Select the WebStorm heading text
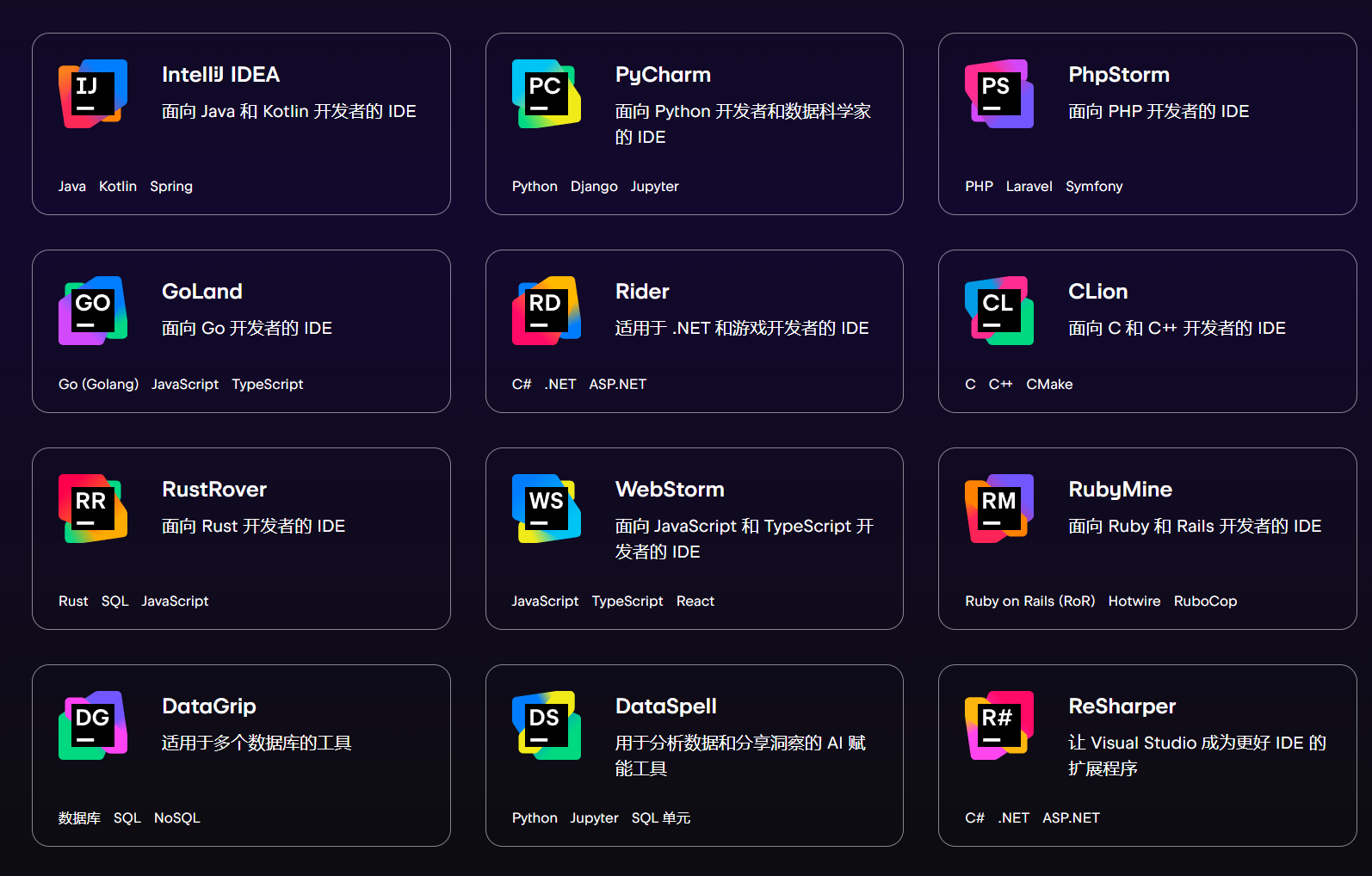This screenshot has width=1372, height=876. pos(670,490)
